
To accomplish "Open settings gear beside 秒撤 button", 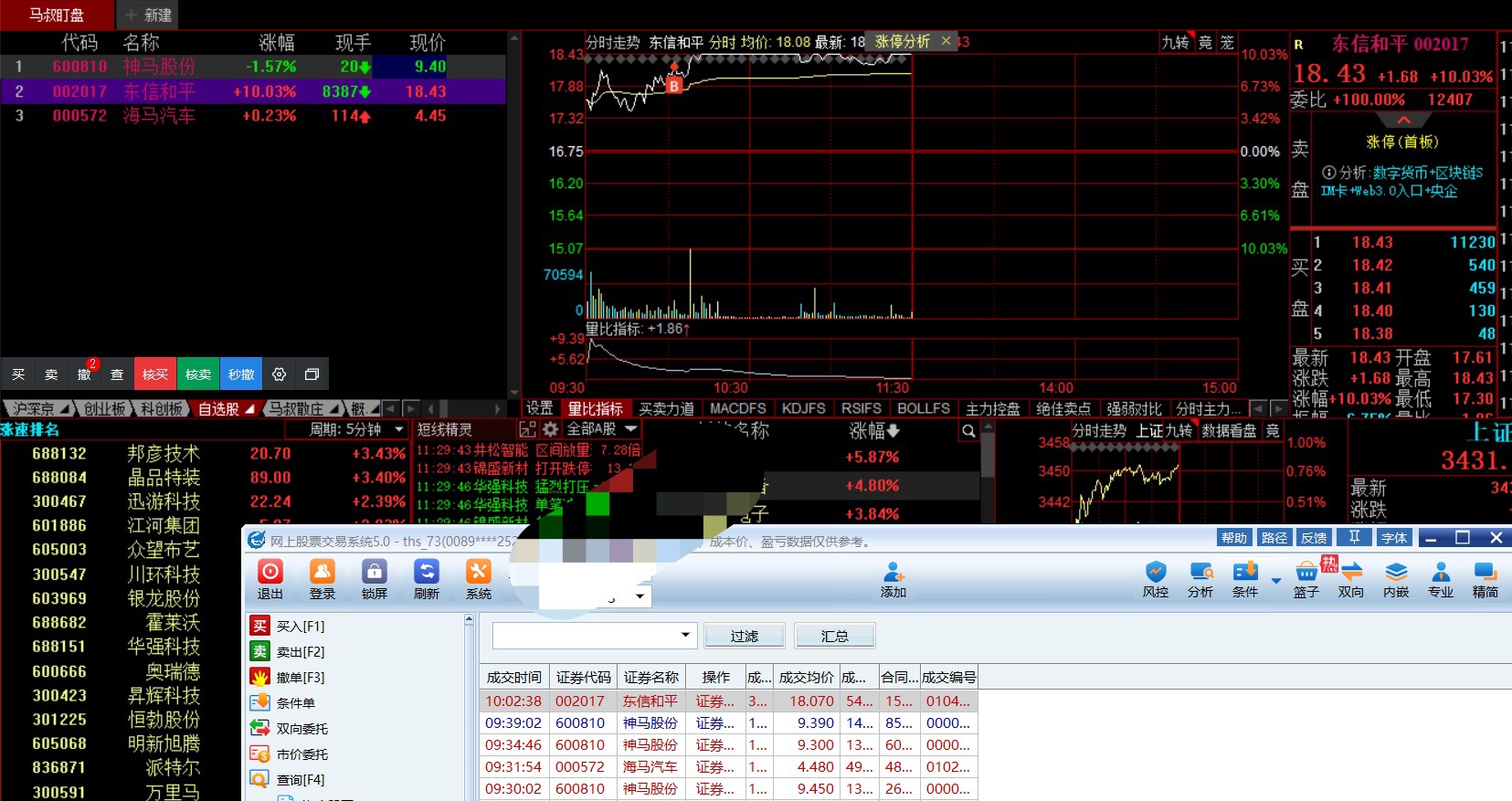I will point(280,374).
